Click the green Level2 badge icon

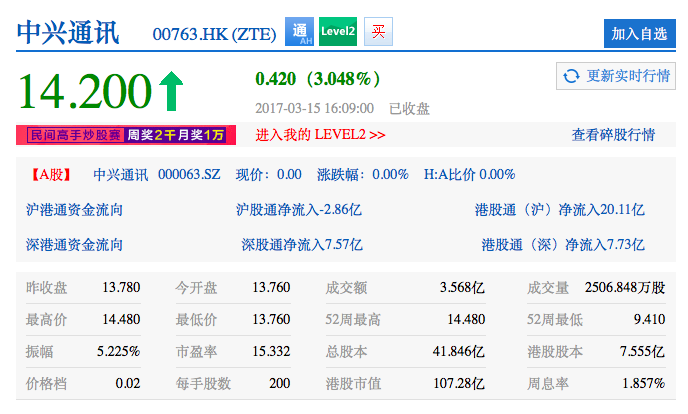coord(339,32)
